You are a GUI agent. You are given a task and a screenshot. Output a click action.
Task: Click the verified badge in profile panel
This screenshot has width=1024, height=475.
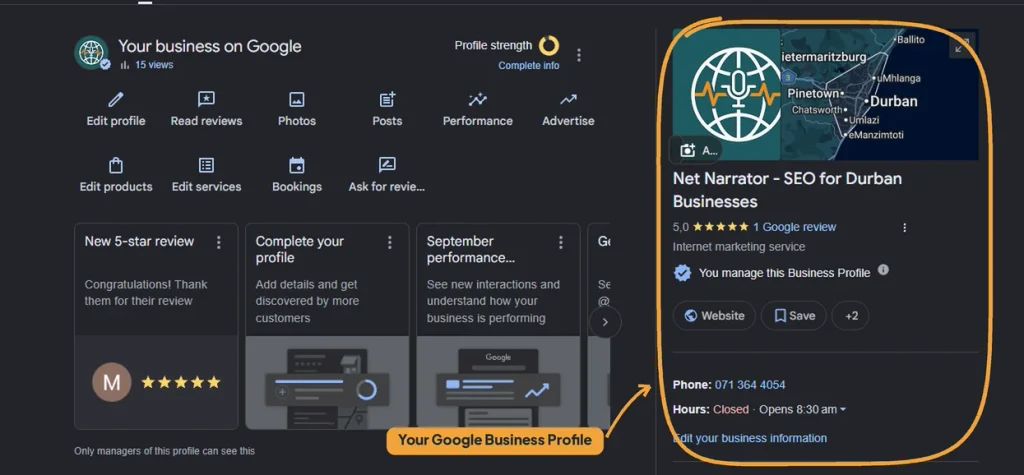tap(682, 272)
